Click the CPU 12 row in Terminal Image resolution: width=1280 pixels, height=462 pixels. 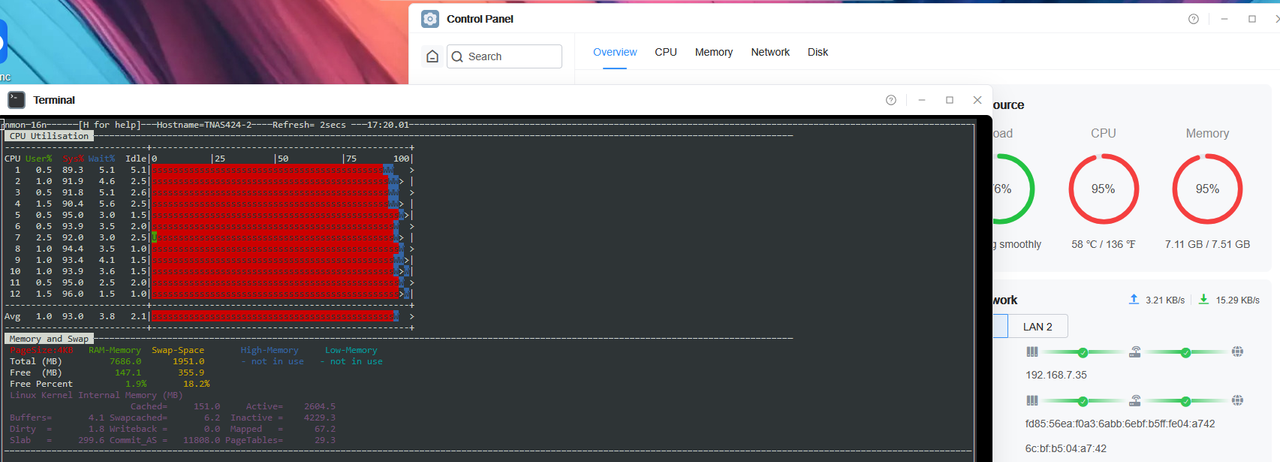pos(208,294)
